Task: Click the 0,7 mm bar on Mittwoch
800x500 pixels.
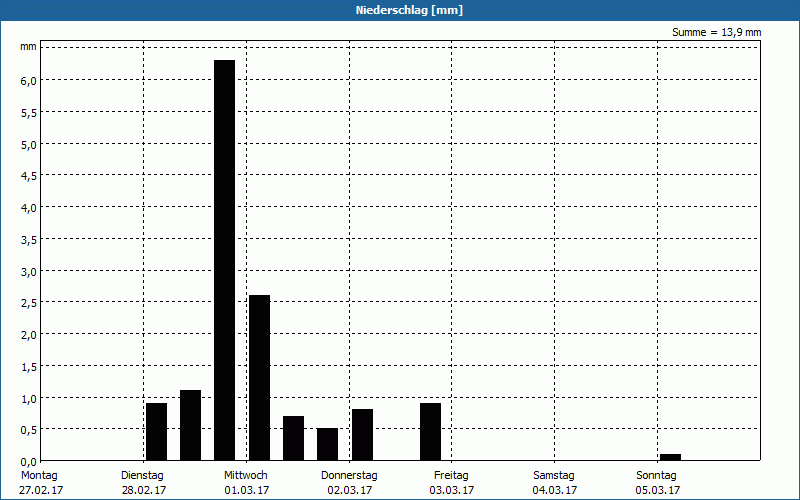Action: [x=293, y=438]
